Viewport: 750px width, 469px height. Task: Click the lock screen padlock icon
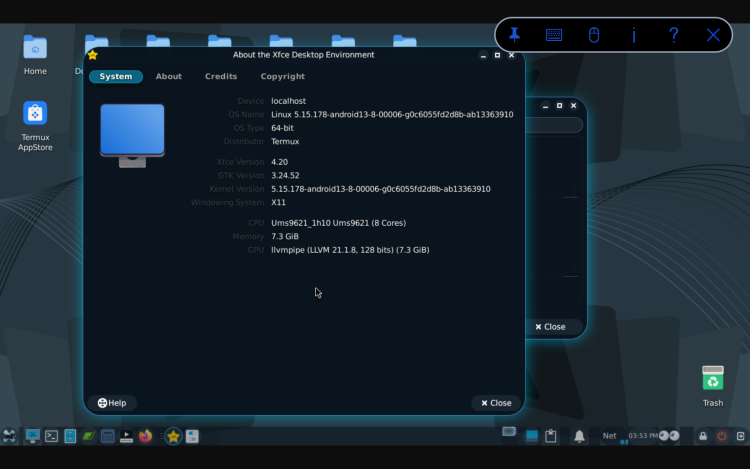point(703,436)
